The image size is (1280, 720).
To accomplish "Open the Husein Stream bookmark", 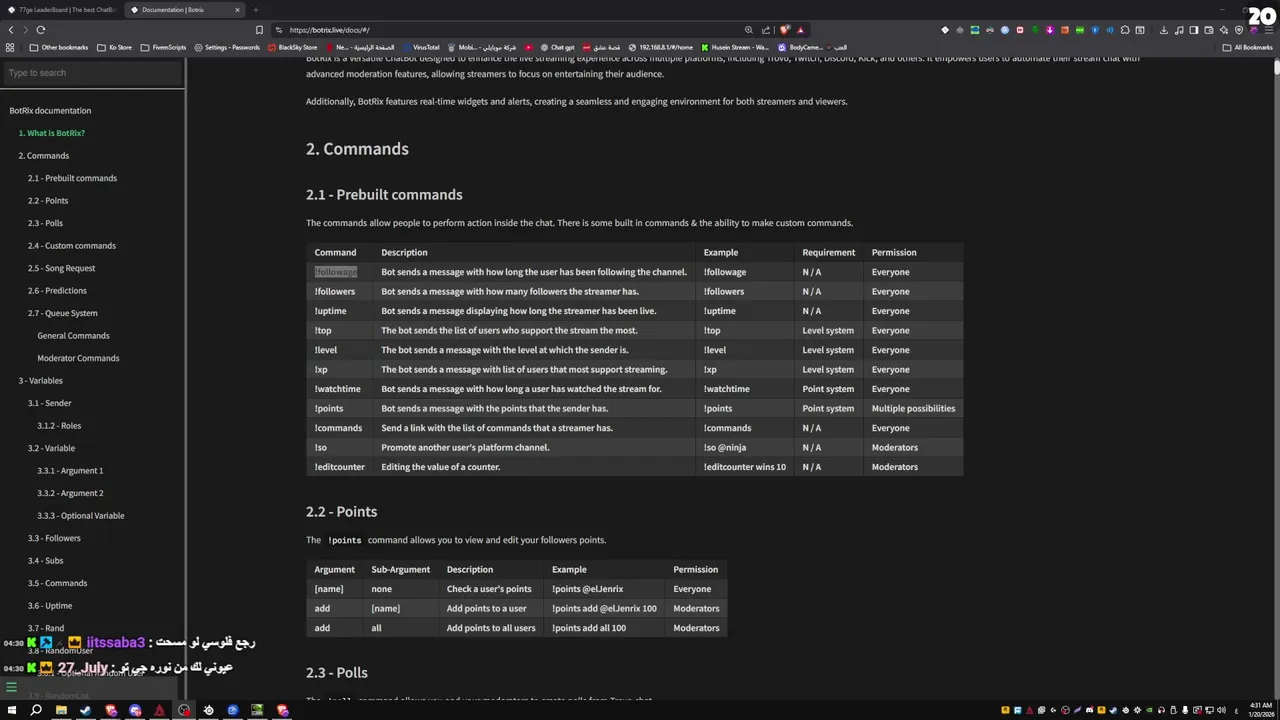I will (x=735, y=47).
